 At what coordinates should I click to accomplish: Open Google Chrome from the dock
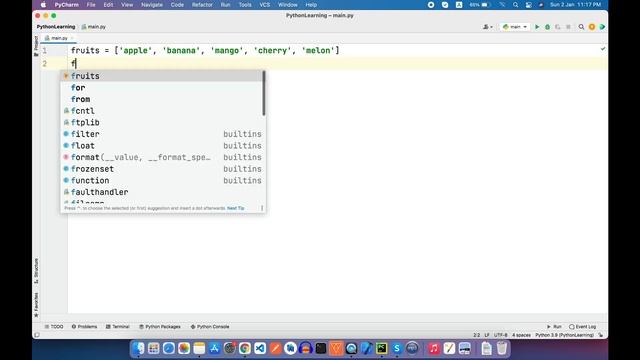point(245,348)
